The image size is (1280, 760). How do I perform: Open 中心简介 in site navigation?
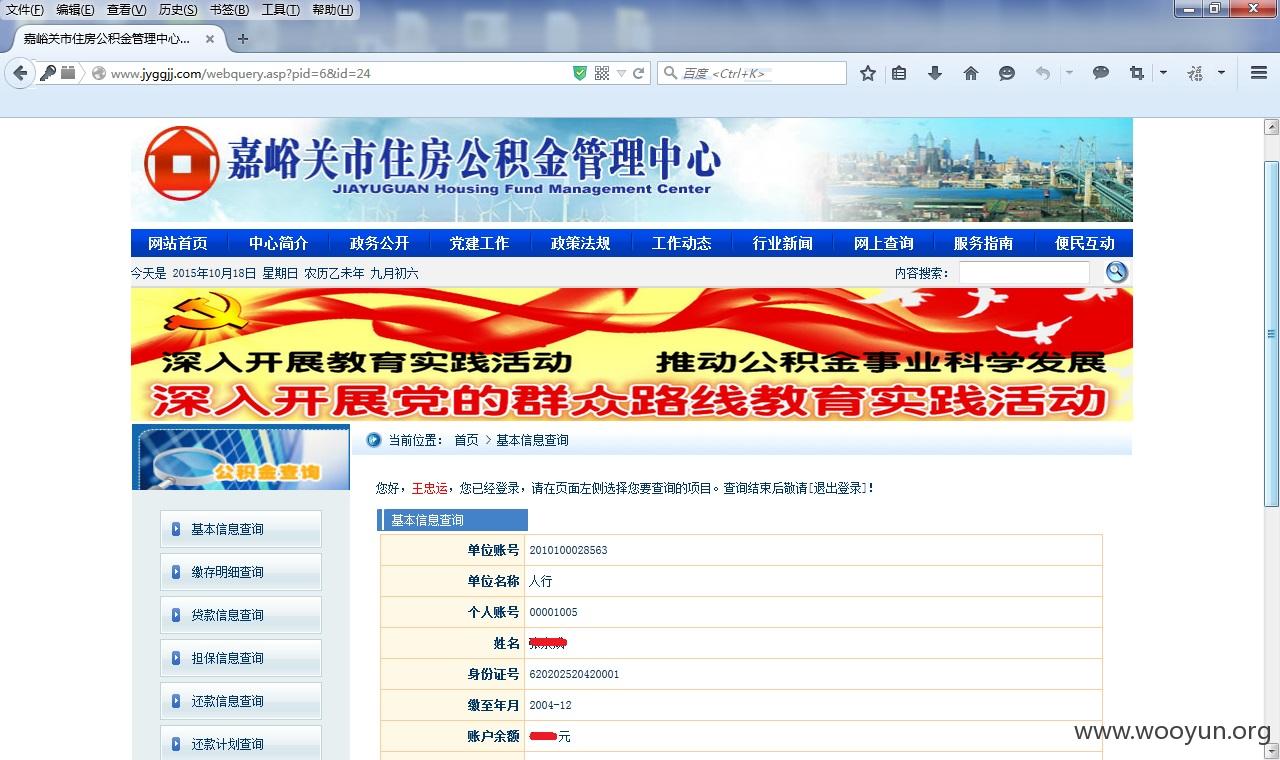point(279,243)
